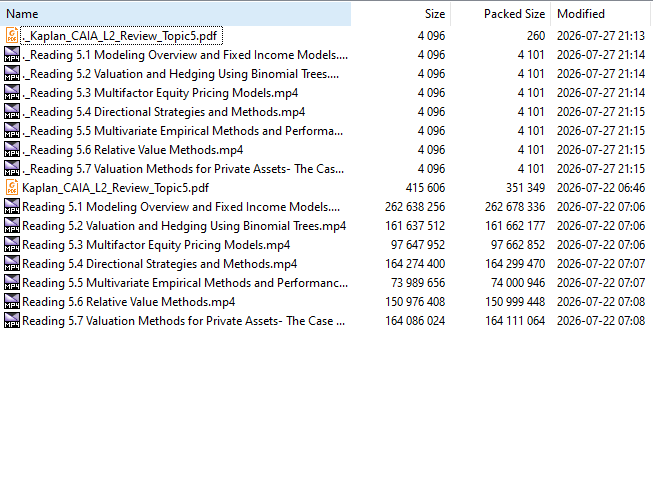Select Reading 5.1 Modeling Overview and Fixed Income
This screenshot has width=653, height=484.
tap(181, 207)
